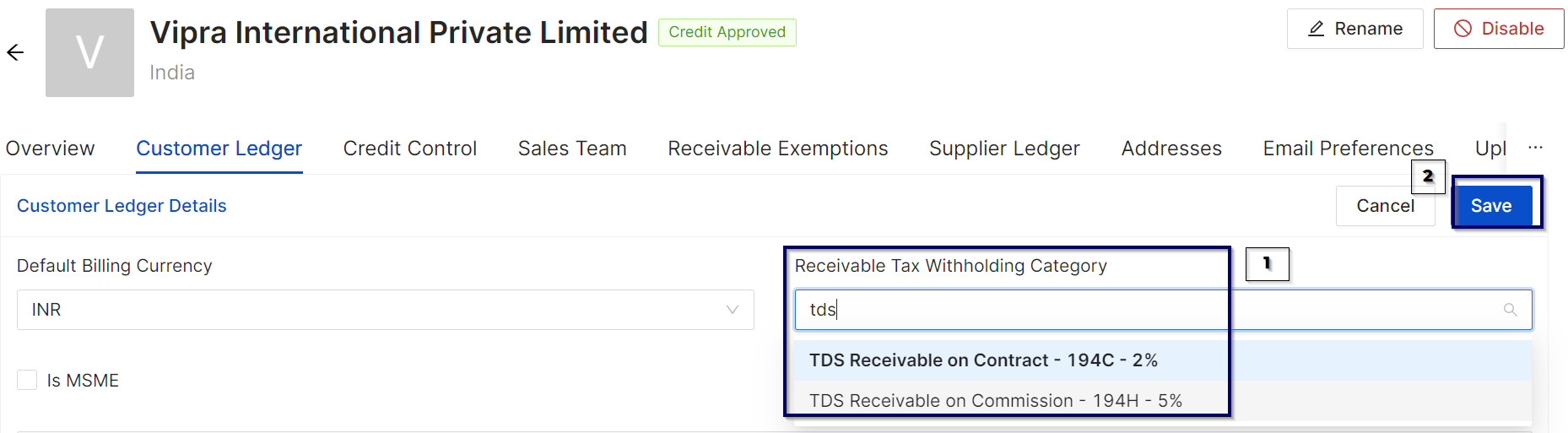Image resolution: width=1568 pixels, height=433 pixels.
Task: Open the Receivable Exemptions tab
Action: pos(777,149)
